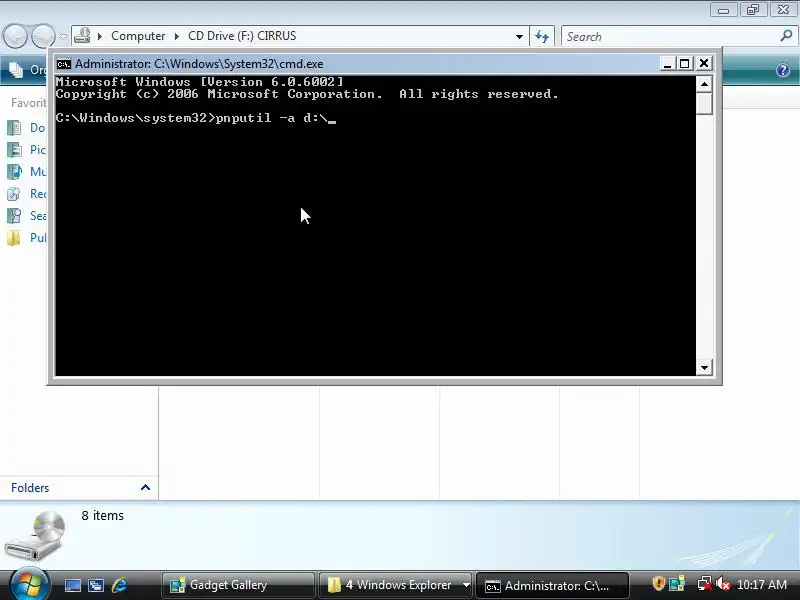The height and width of the screenshot is (600, 800).
Task: Open Explorer help via question mark icon
Action: (x=783, y=70)
